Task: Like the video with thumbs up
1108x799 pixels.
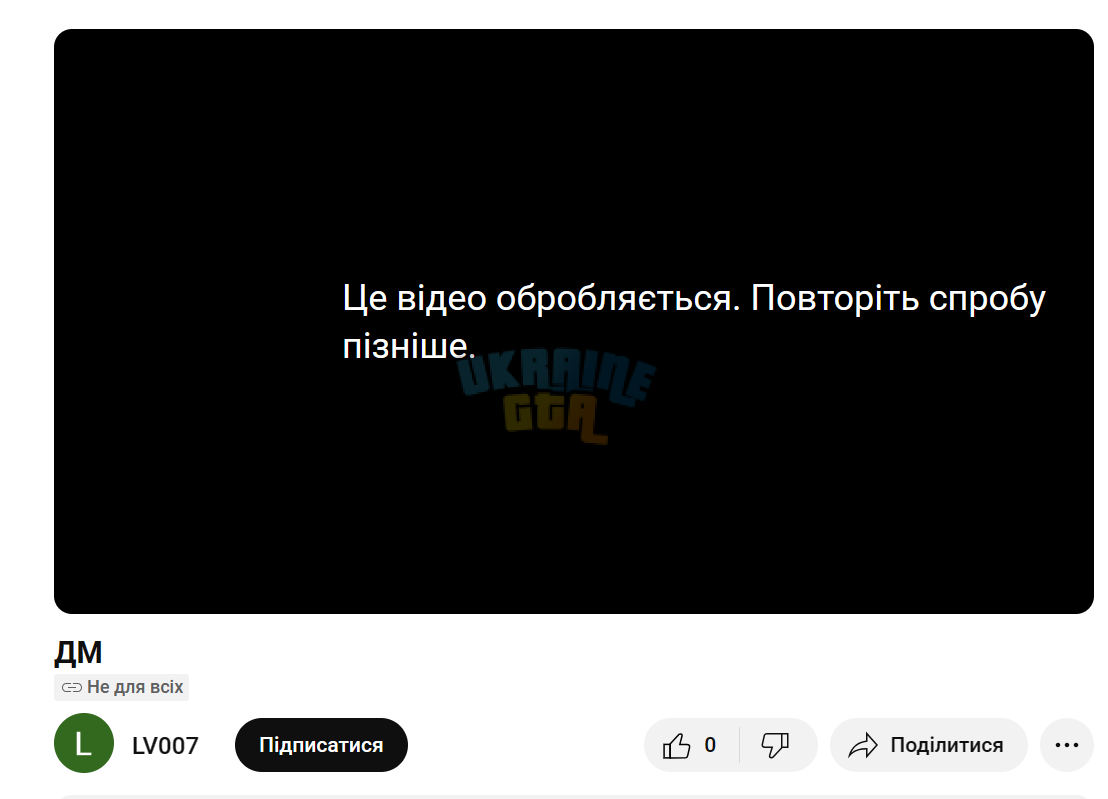Action: tap(691, 745)
